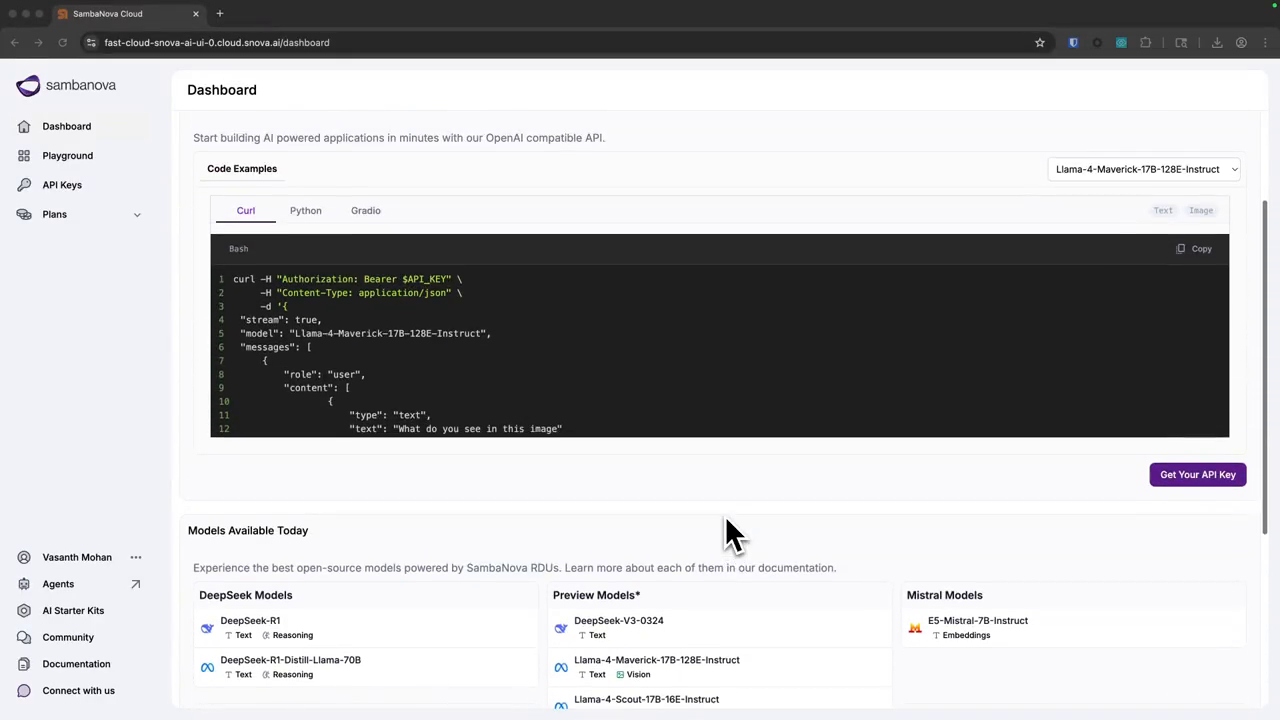Bookmark this page with star icon
This screenshot has height=720, width=1280.
click(1040, 43)
